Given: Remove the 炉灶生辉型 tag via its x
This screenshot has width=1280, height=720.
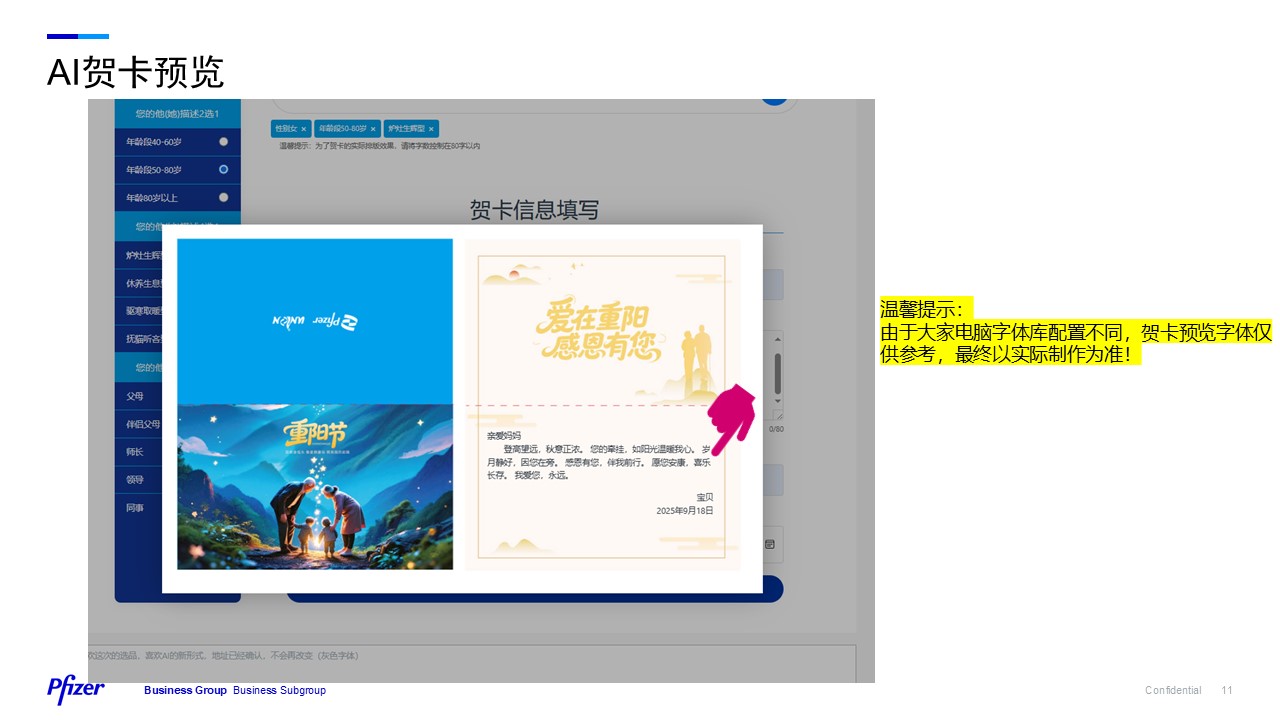Looking at the screenshot, I should [430, 129].
